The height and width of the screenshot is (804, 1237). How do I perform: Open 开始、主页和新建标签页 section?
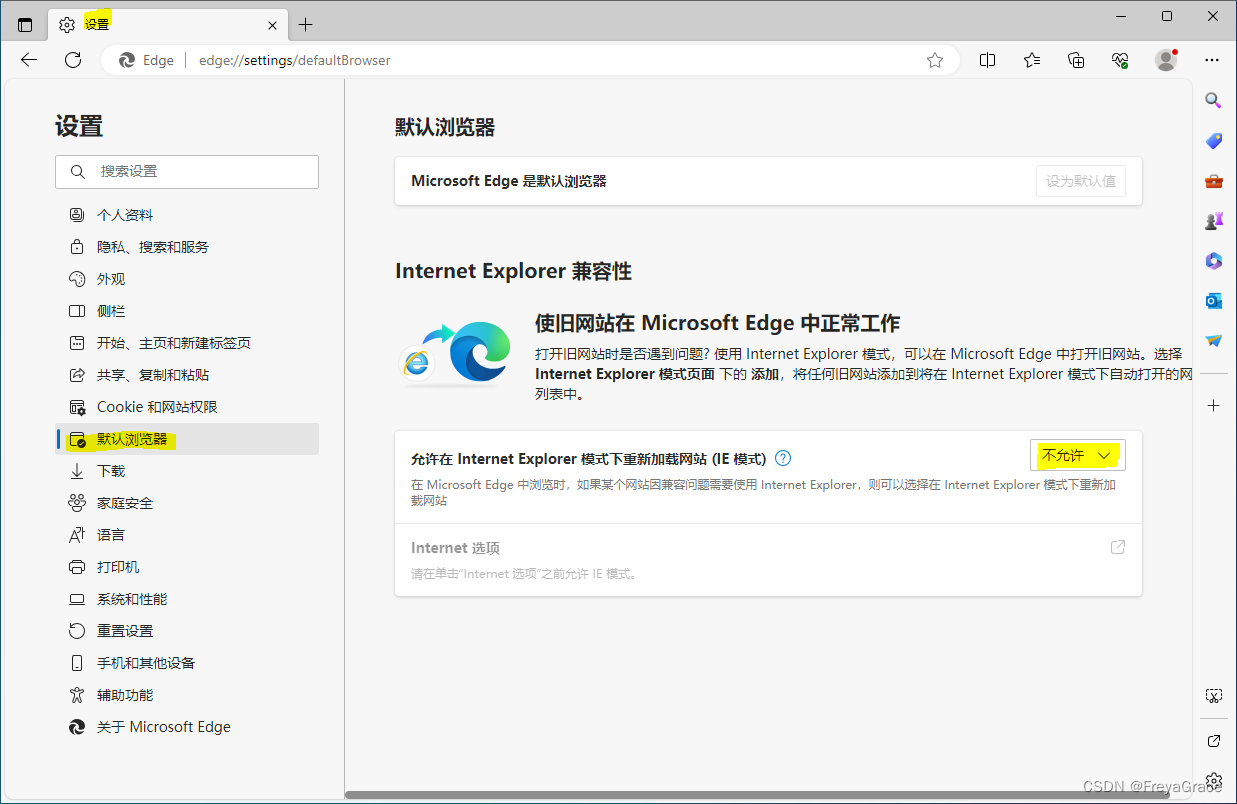tap(187, 343)
